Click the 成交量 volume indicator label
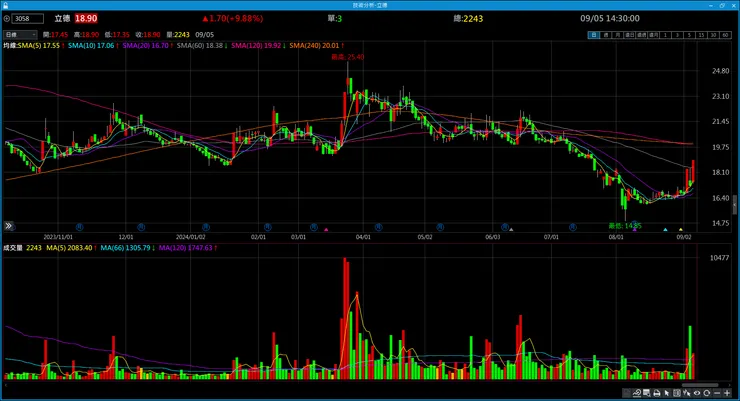Image resolution: width=740 pixels, height=401 pixels. pyautogui.click(x=13, y=248)
